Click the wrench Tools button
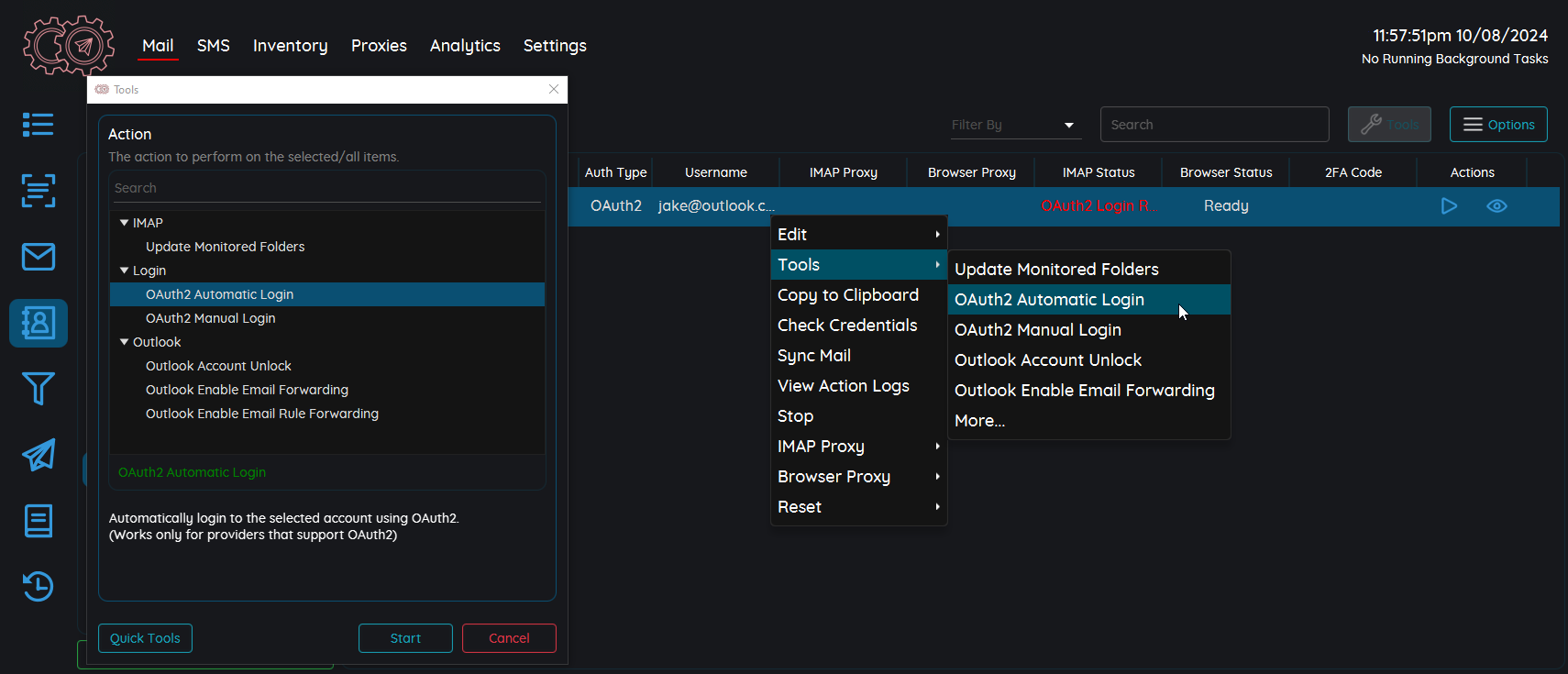Viewport: 1568px width, 674px height. click(x=1389, y=125)
